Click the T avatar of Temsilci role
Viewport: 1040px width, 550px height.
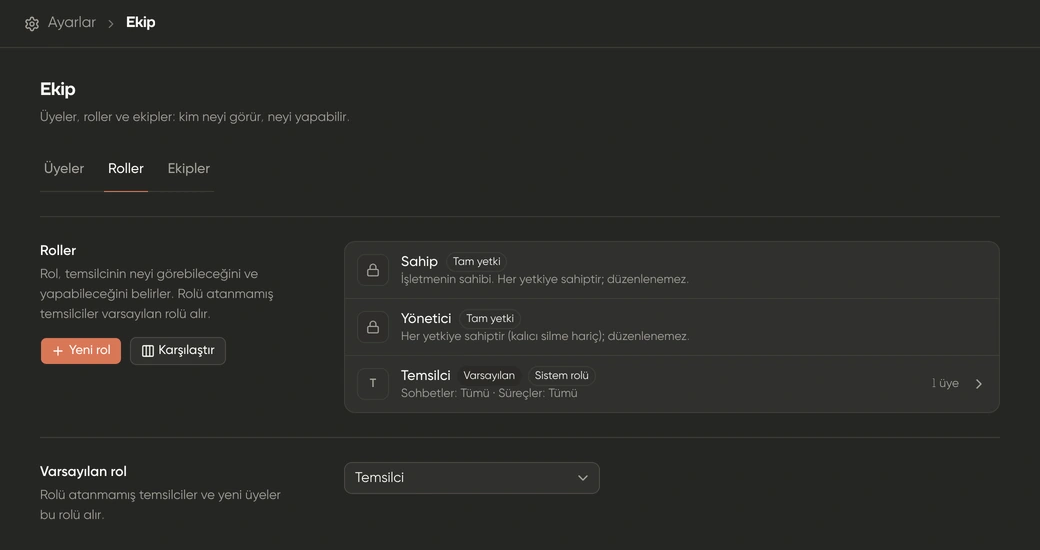(x=373, y=383)
